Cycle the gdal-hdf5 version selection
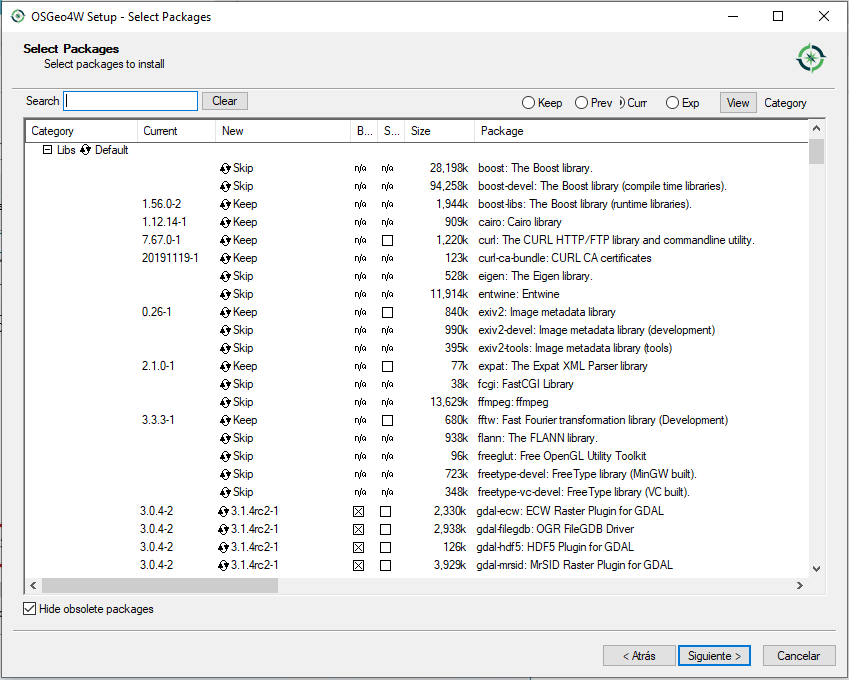 point(223,547)
